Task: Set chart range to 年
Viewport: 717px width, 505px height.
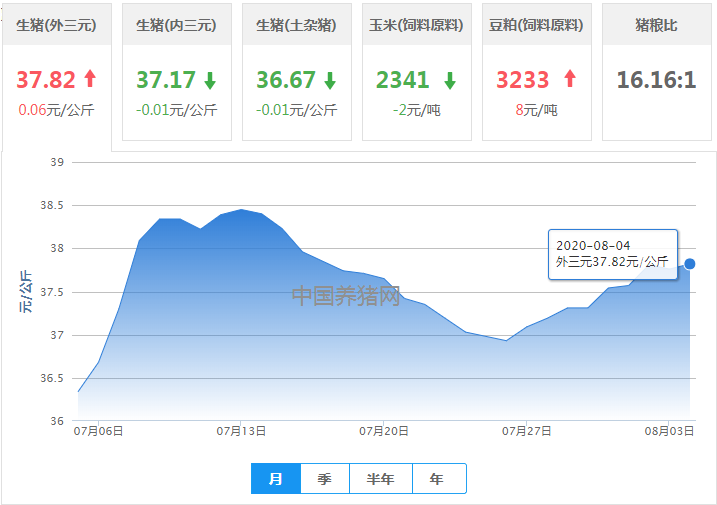Action: (x=437, y=479)
